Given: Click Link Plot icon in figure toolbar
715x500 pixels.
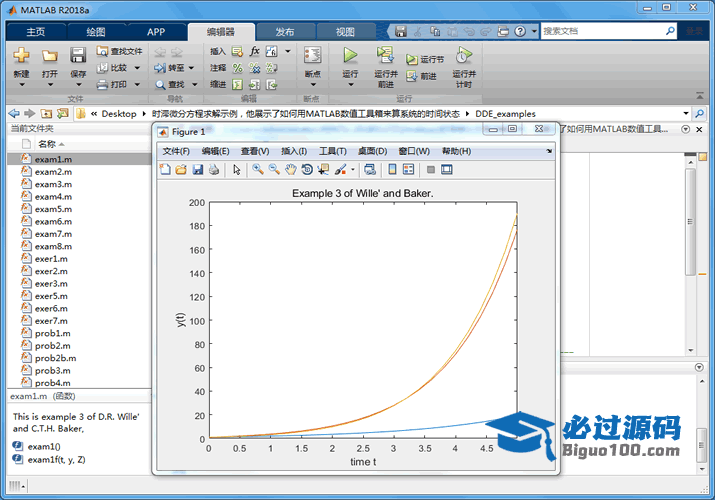Looking at the screenshot, I should pyautogui.click(x=370, y=170).
